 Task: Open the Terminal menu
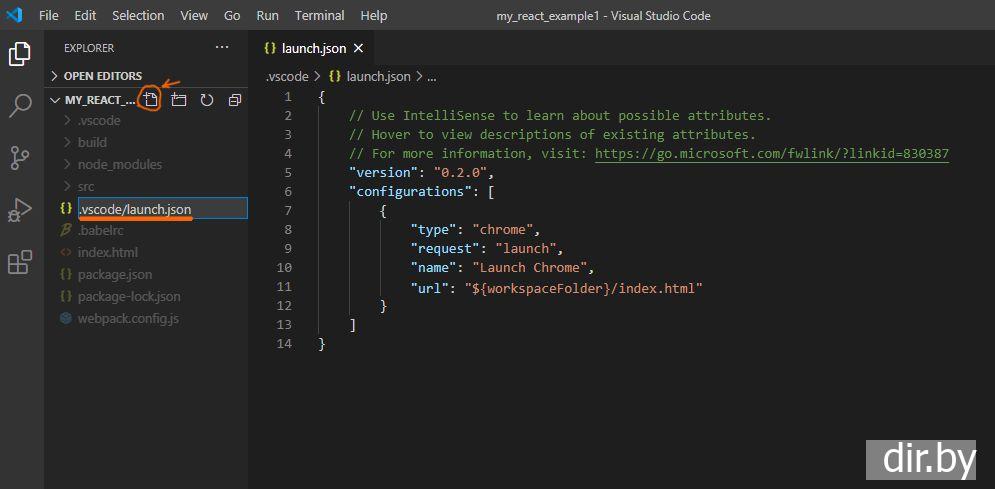coord(319,16)
